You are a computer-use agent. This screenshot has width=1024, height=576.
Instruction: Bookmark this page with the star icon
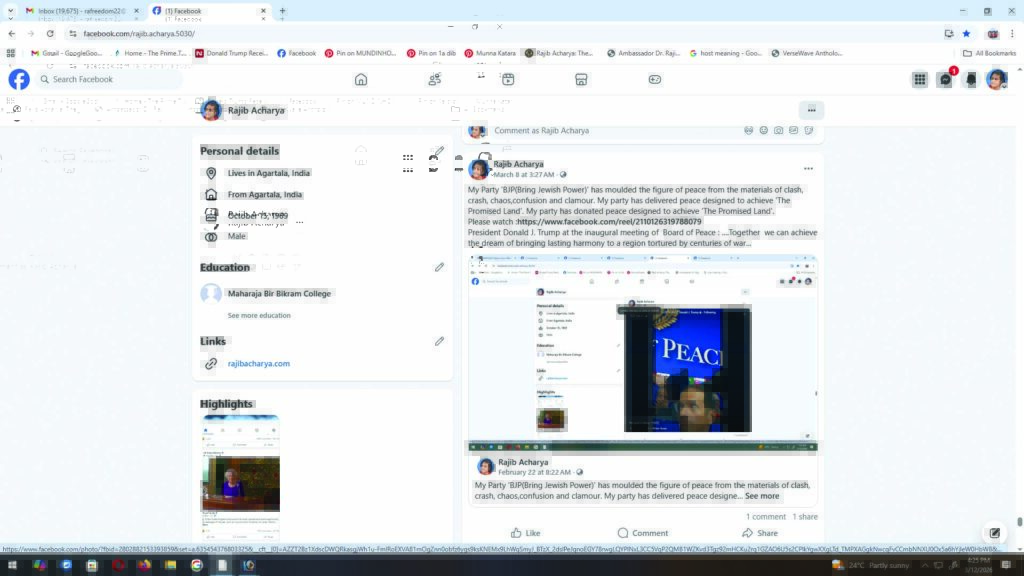(966, 33)
